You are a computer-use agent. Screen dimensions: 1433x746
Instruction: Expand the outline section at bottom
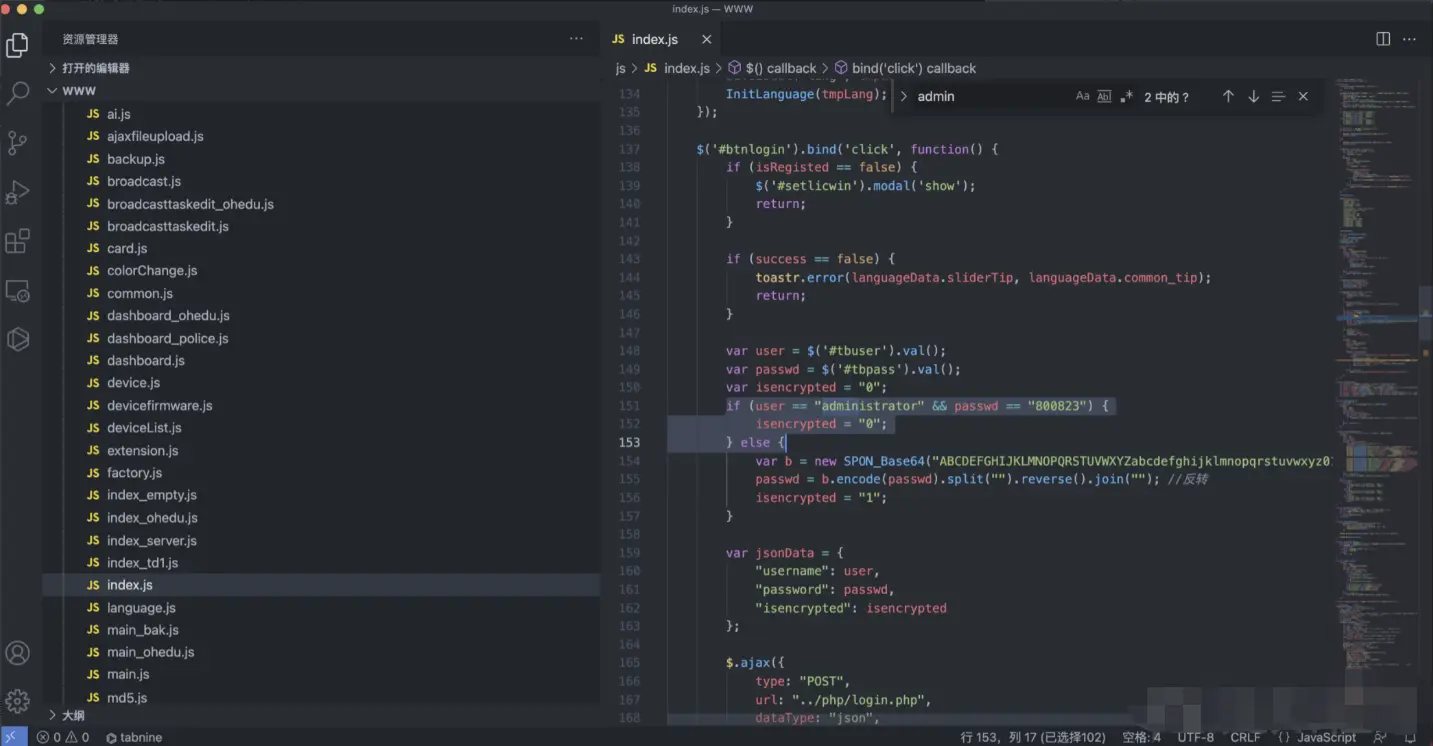click(321, 716)
